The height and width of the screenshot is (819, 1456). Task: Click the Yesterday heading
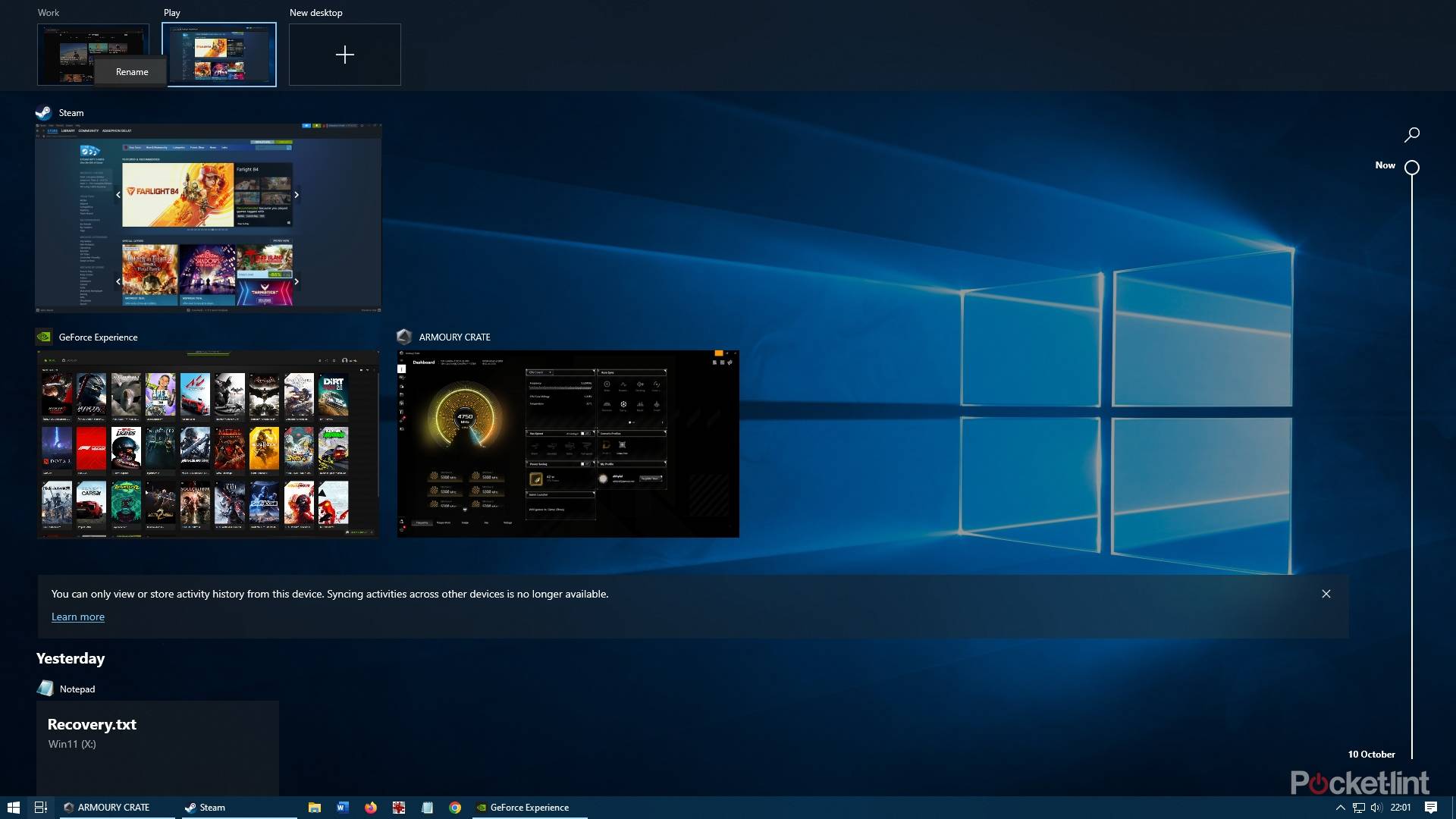71,658
